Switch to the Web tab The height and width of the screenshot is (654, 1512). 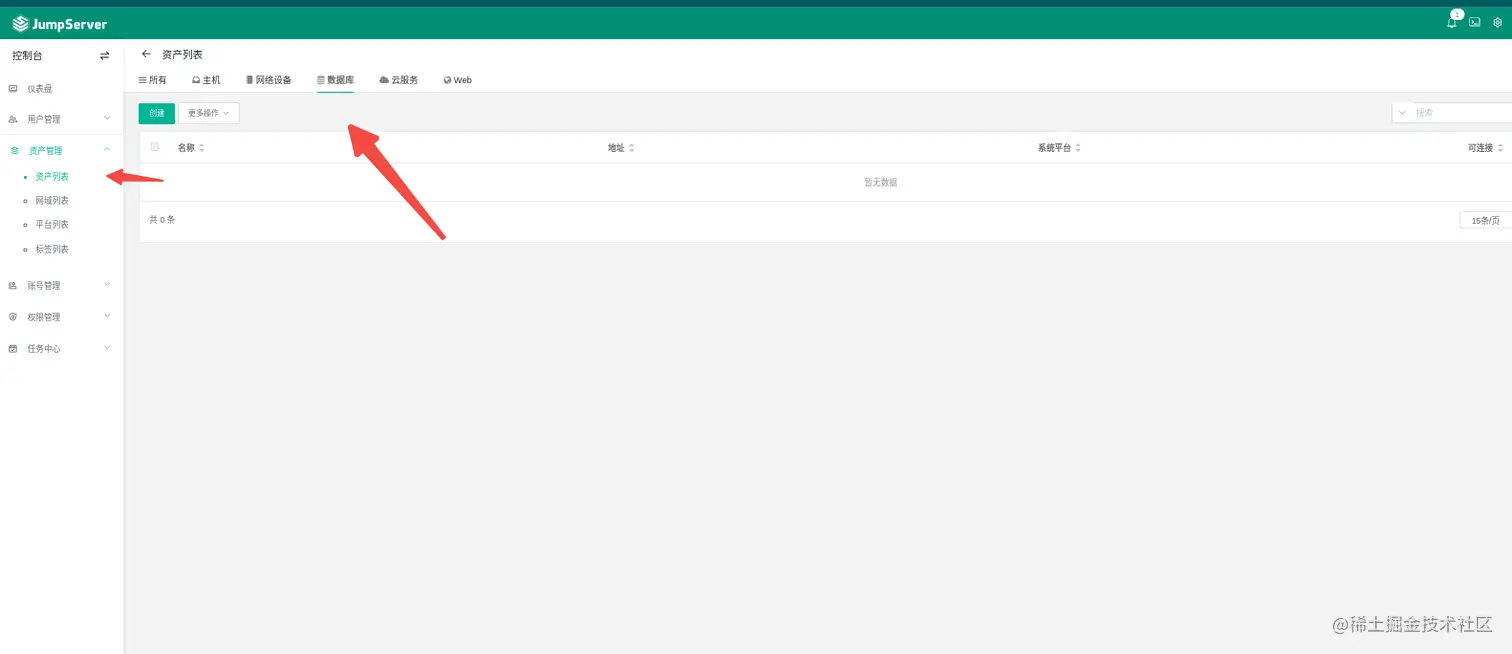pos(458,80)
